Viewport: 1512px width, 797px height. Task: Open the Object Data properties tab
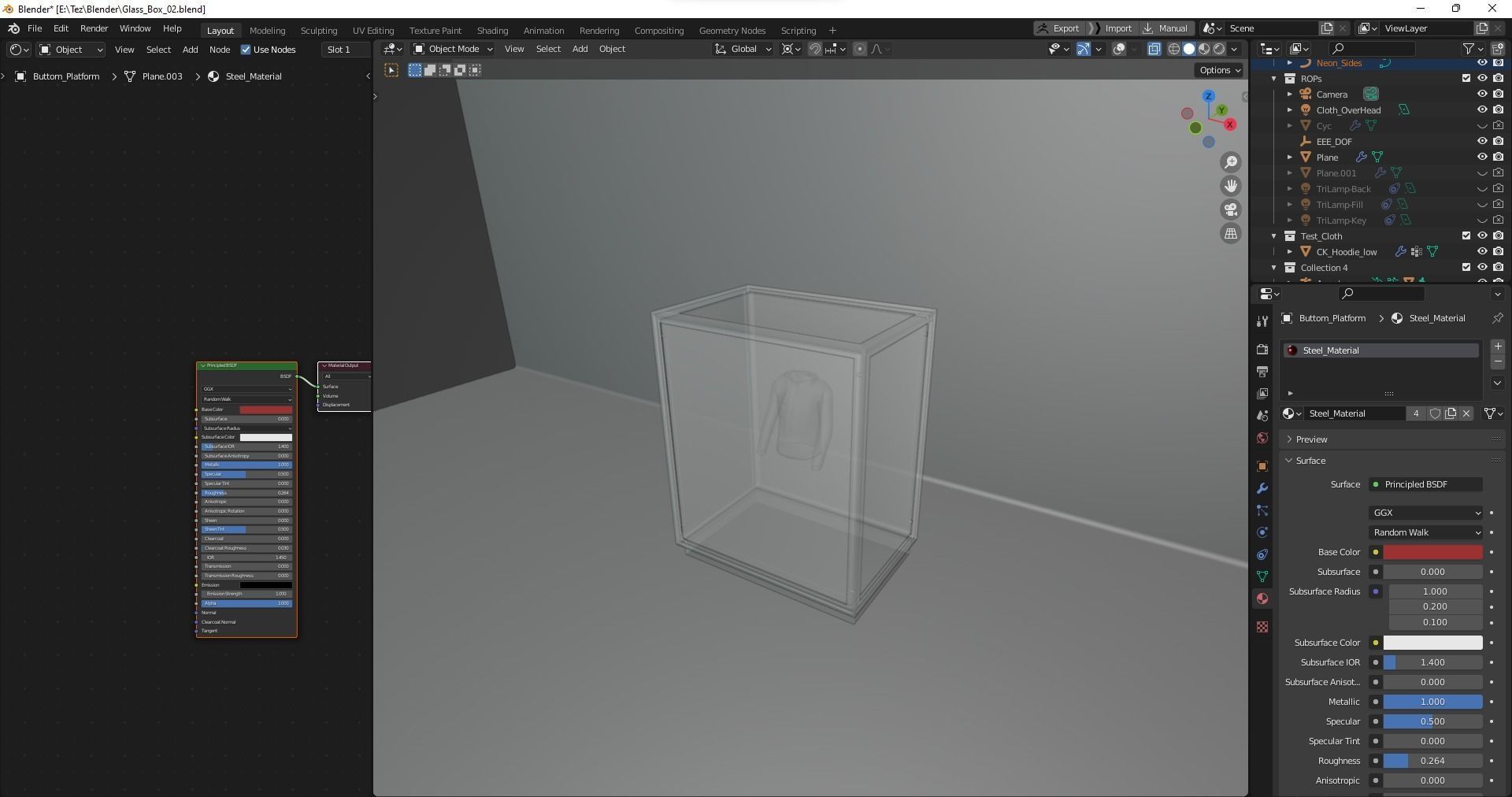coord(1262,576)
